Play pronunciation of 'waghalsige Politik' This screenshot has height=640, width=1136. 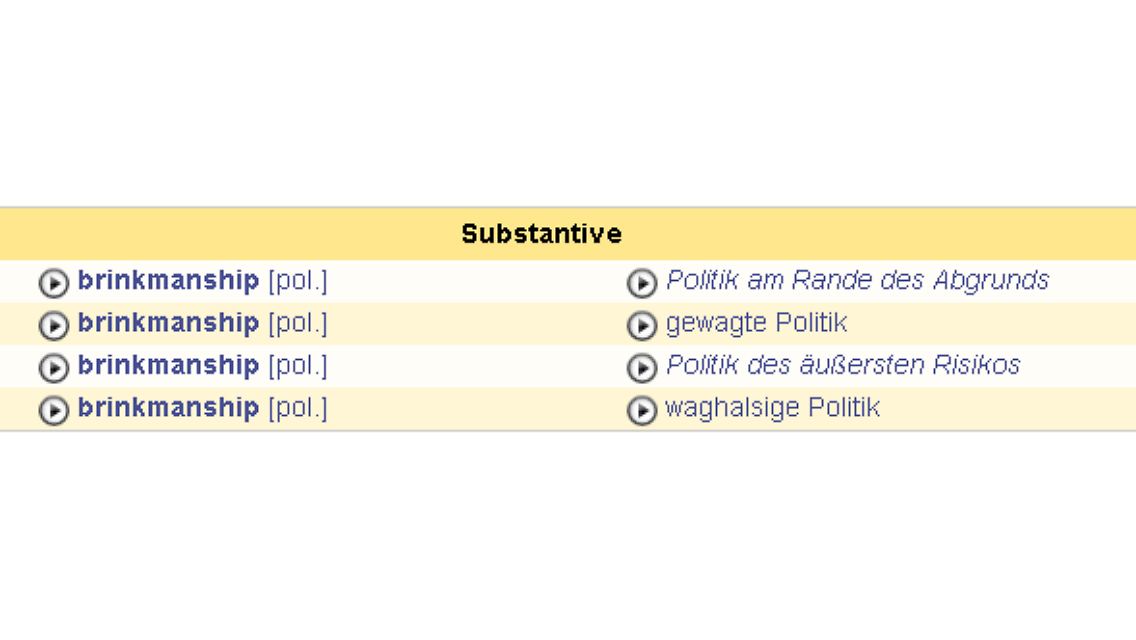tap(642, 410)
